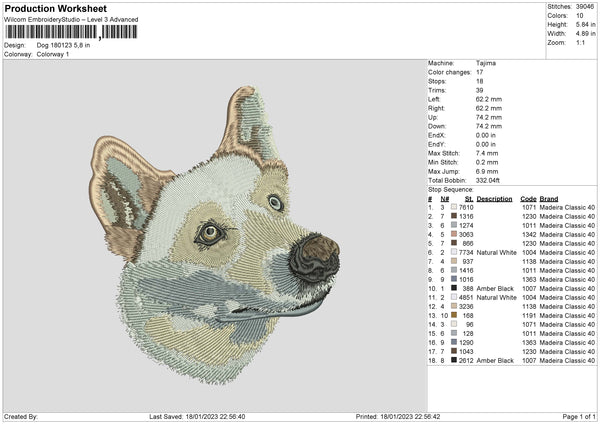Click the Code column header
This screenshot has height=424, width=600.
(x=528, y=198)
